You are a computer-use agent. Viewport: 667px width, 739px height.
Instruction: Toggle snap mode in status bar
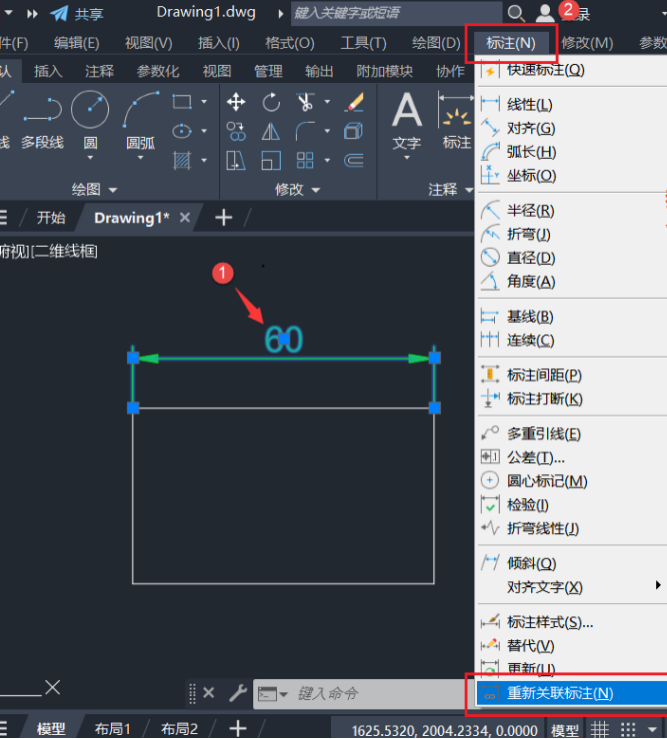(627, 729)
